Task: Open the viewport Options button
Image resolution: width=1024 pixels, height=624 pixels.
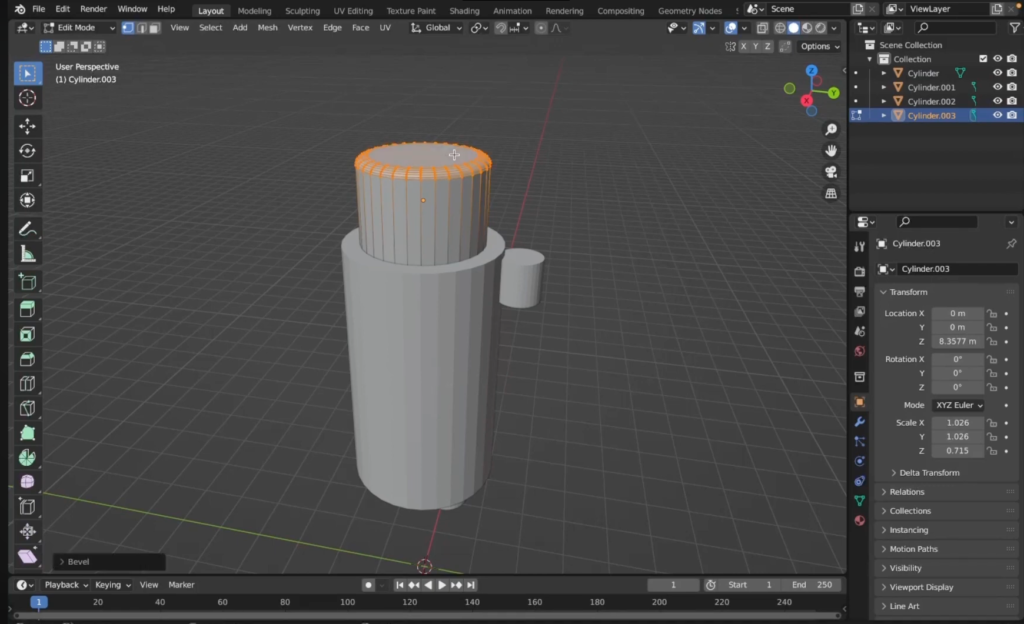Action: pyautogui.click(x=819, y=46)
